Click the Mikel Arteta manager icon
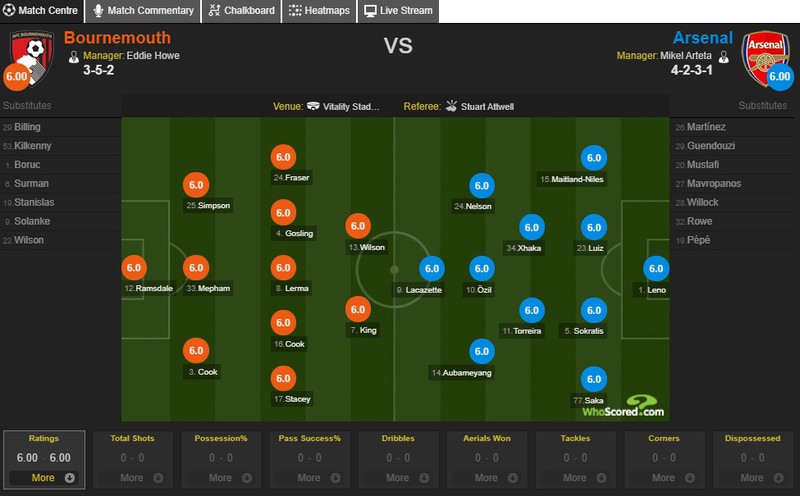Screen dimensions: 800x496 tap(723, 57)
